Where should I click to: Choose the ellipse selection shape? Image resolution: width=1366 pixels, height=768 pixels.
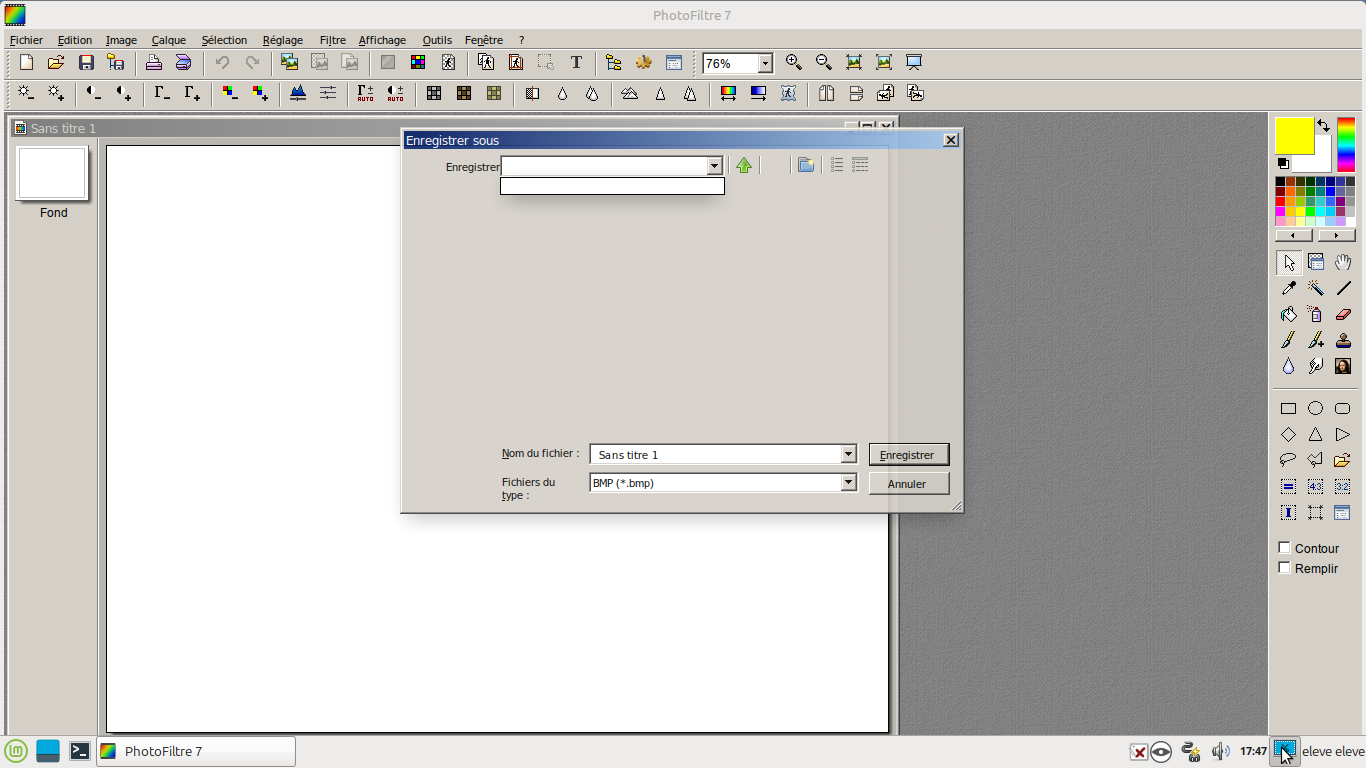tap(1316, 408)
